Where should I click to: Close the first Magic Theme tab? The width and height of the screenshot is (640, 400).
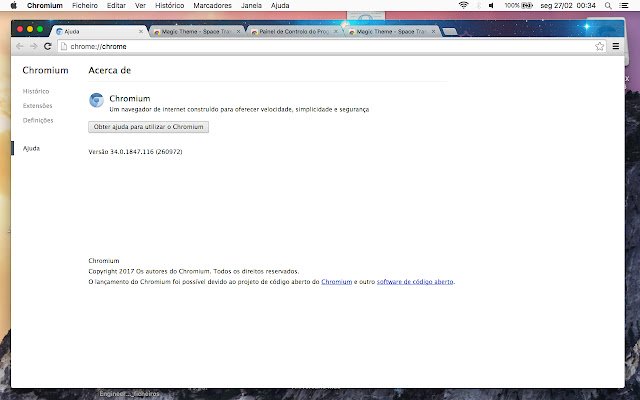coord(238,31)
